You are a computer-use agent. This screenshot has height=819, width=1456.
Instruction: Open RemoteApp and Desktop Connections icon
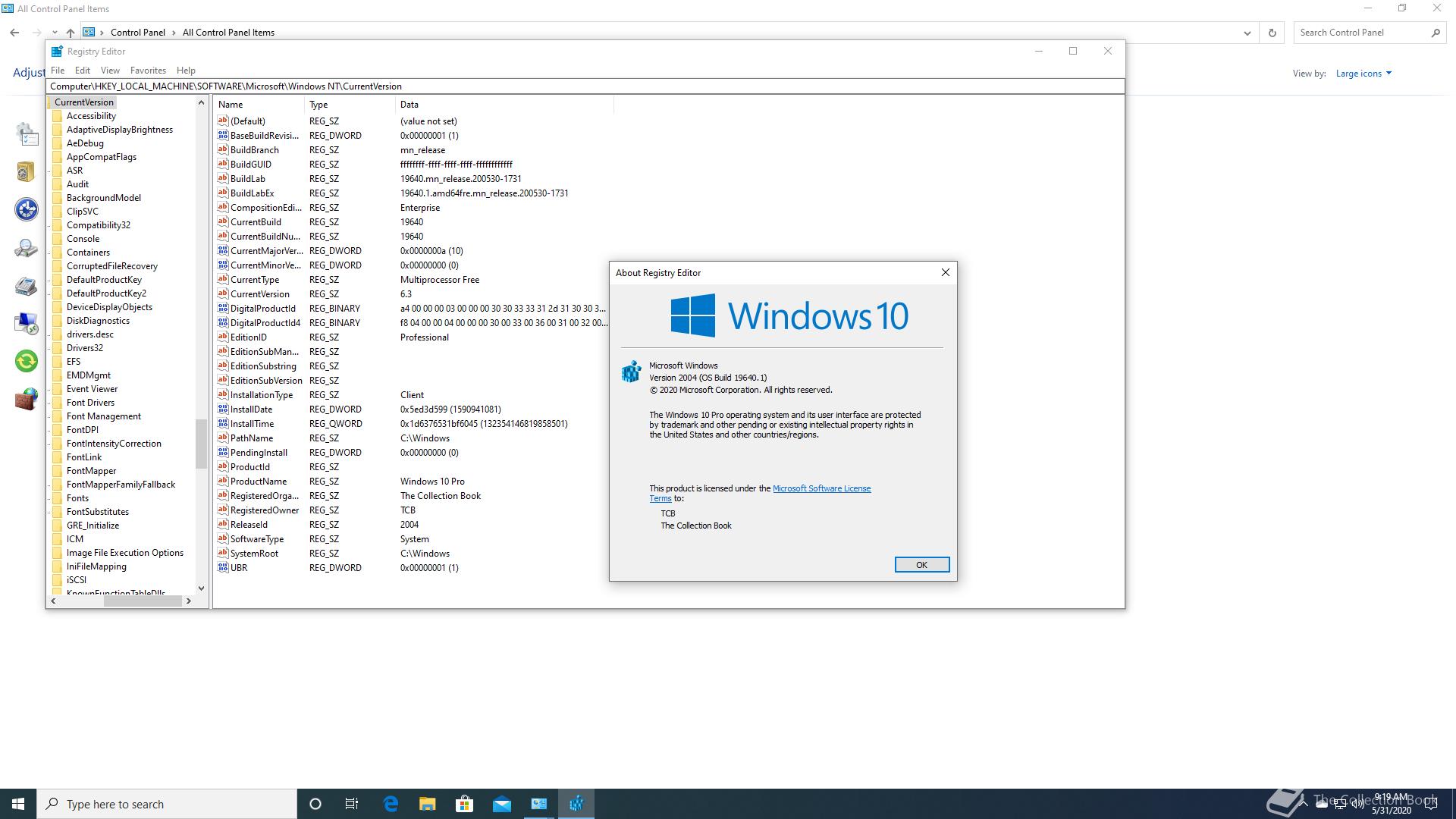27,323
